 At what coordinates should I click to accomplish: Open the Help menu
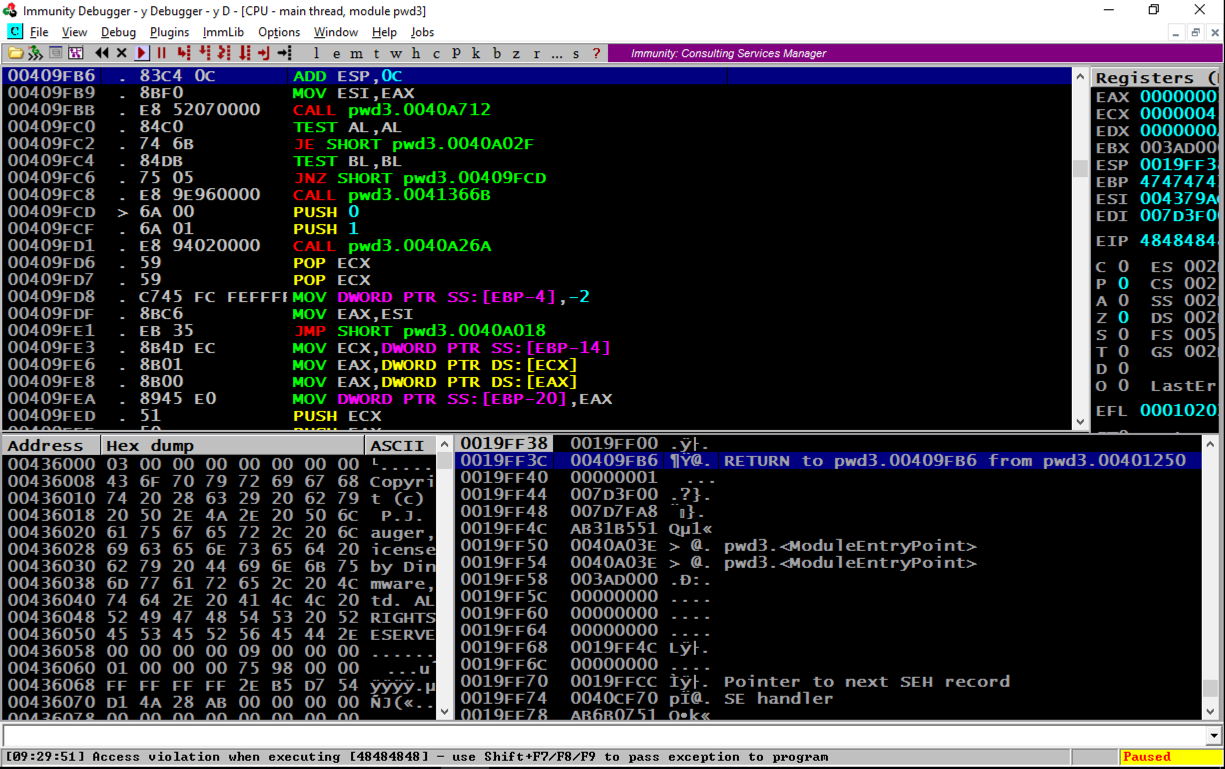click(x=384, y=32)
